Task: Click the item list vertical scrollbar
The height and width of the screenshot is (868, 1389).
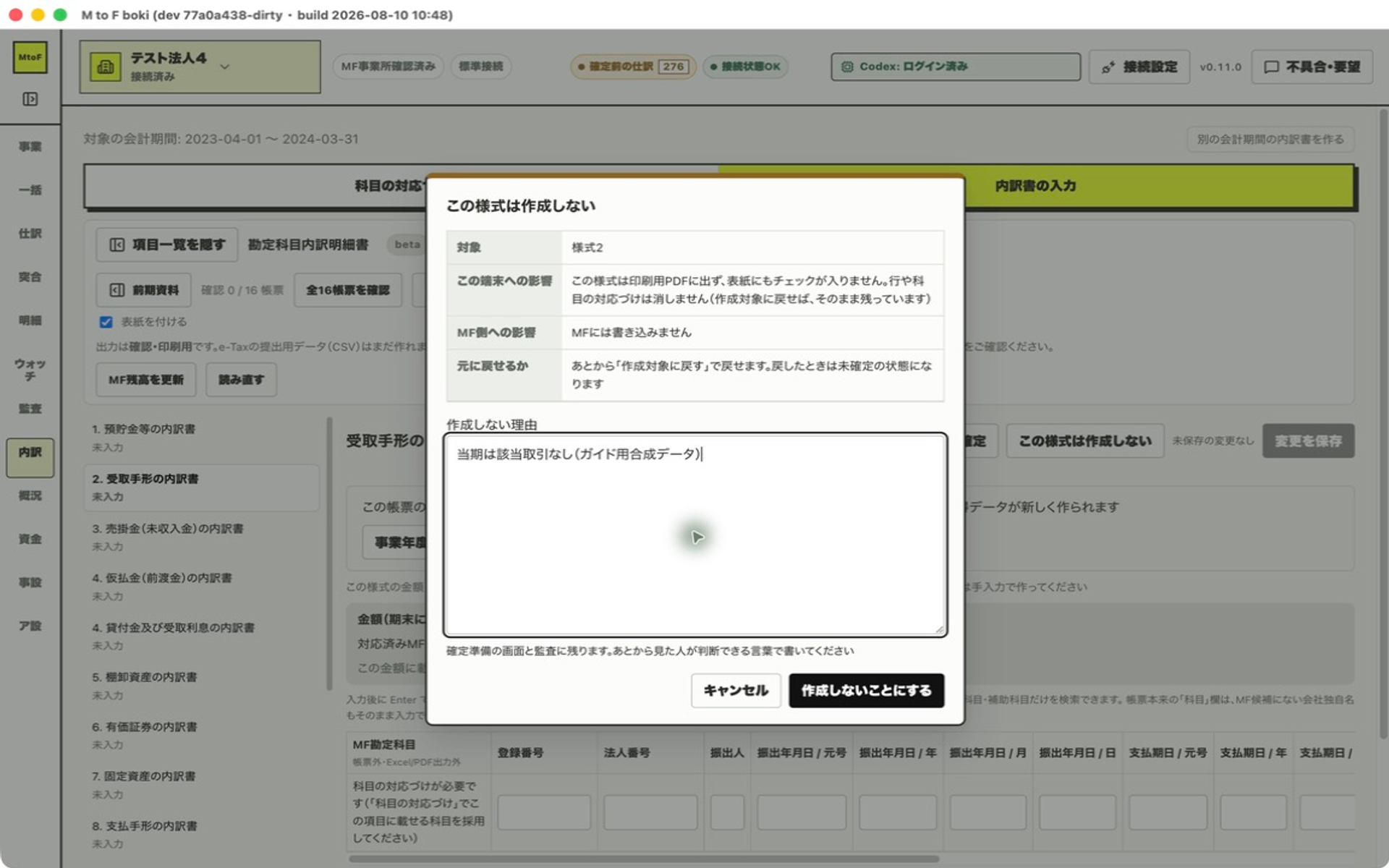Action: point(329,553)
